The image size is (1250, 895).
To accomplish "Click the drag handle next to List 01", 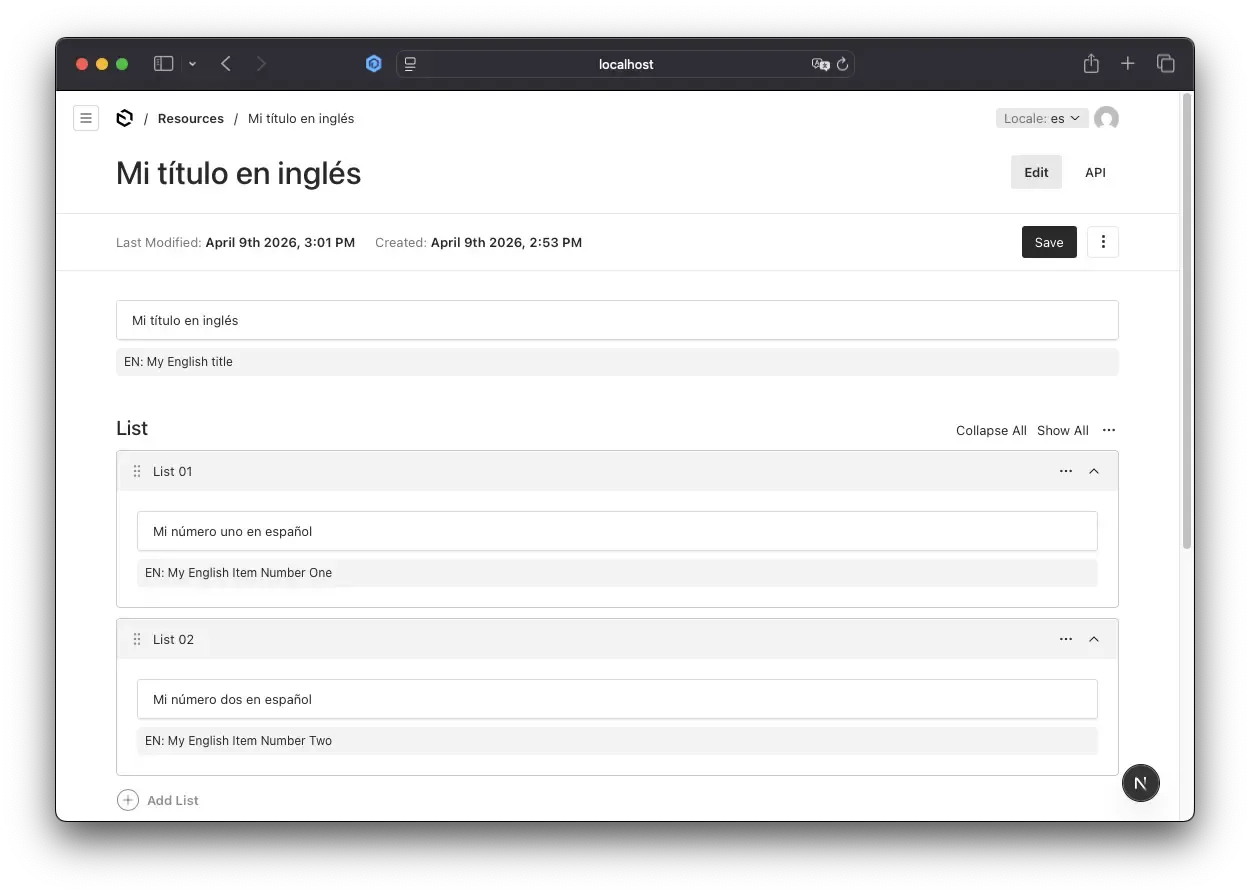I will click(x=136, y=471).
